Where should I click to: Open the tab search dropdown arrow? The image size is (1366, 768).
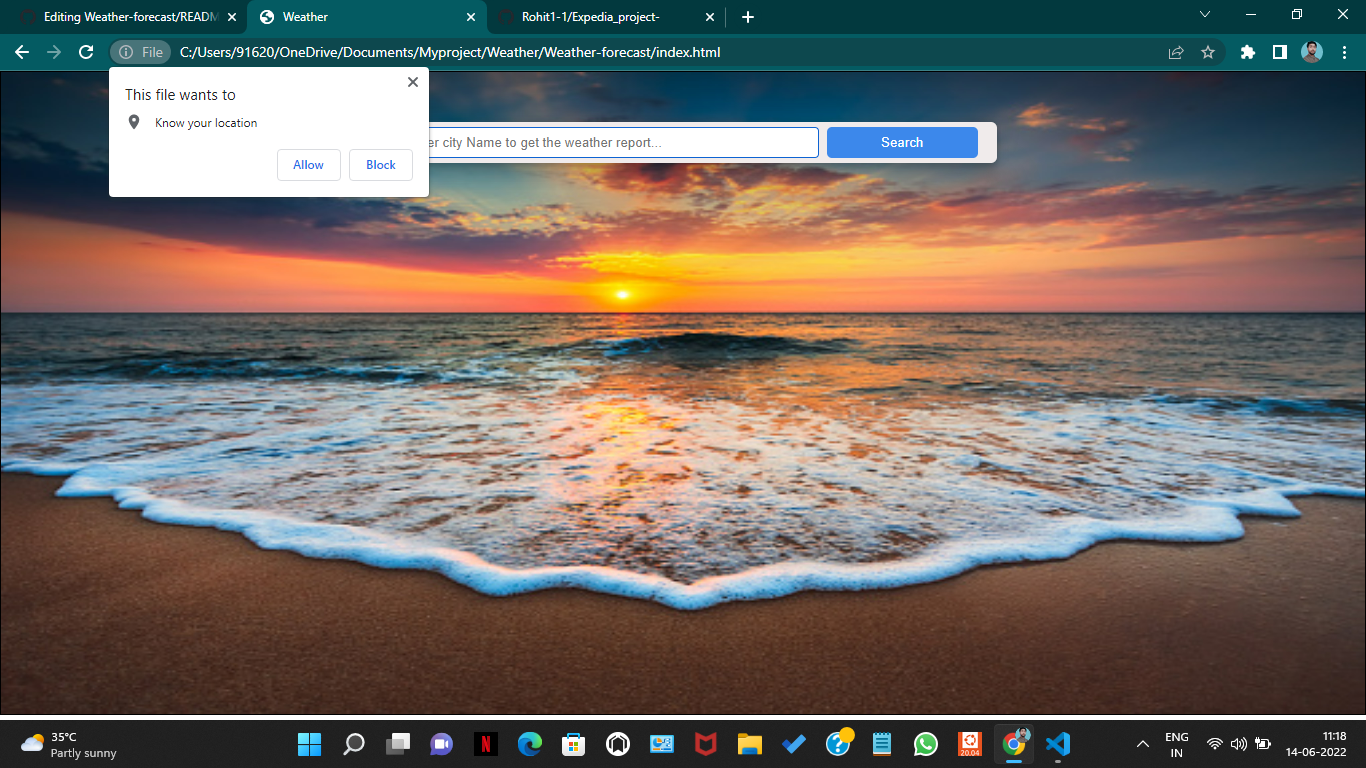(x=1205, y=15)
